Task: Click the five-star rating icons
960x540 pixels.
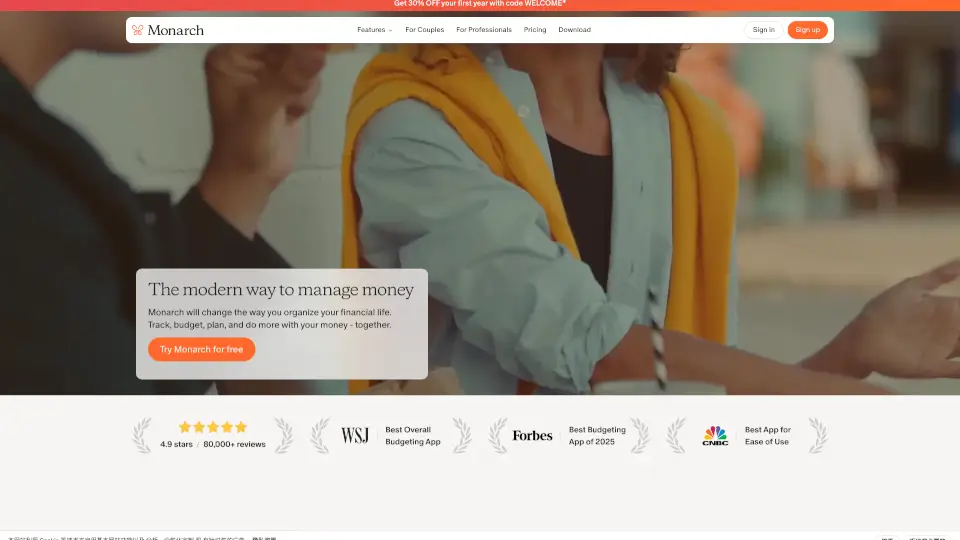Action: [212, 427]
